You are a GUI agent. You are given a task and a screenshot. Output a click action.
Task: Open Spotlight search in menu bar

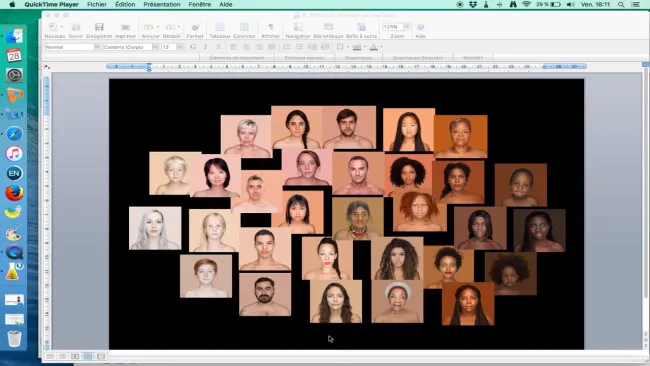point(621,5)
